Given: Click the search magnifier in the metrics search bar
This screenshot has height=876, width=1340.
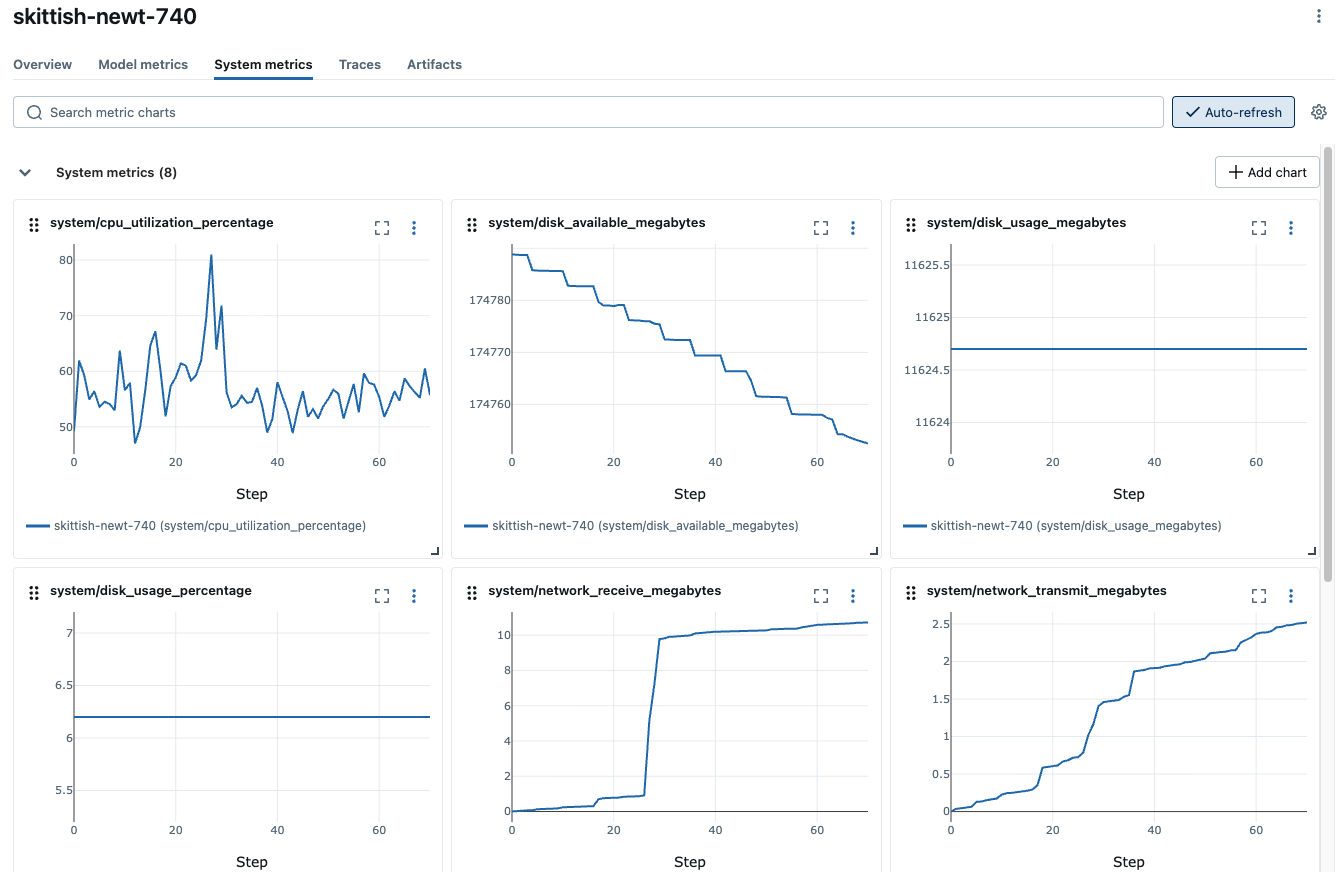Looking at the screenshot, I should click(x=34, y=112).
